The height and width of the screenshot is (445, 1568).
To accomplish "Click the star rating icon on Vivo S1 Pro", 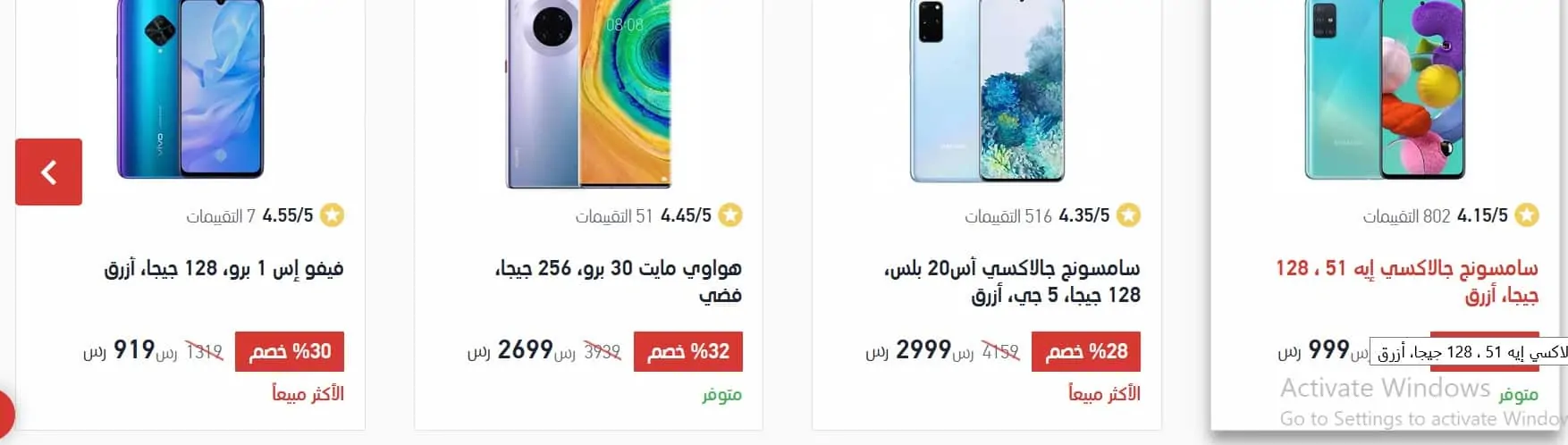I will pyautogui.click(x=333, y=215).
